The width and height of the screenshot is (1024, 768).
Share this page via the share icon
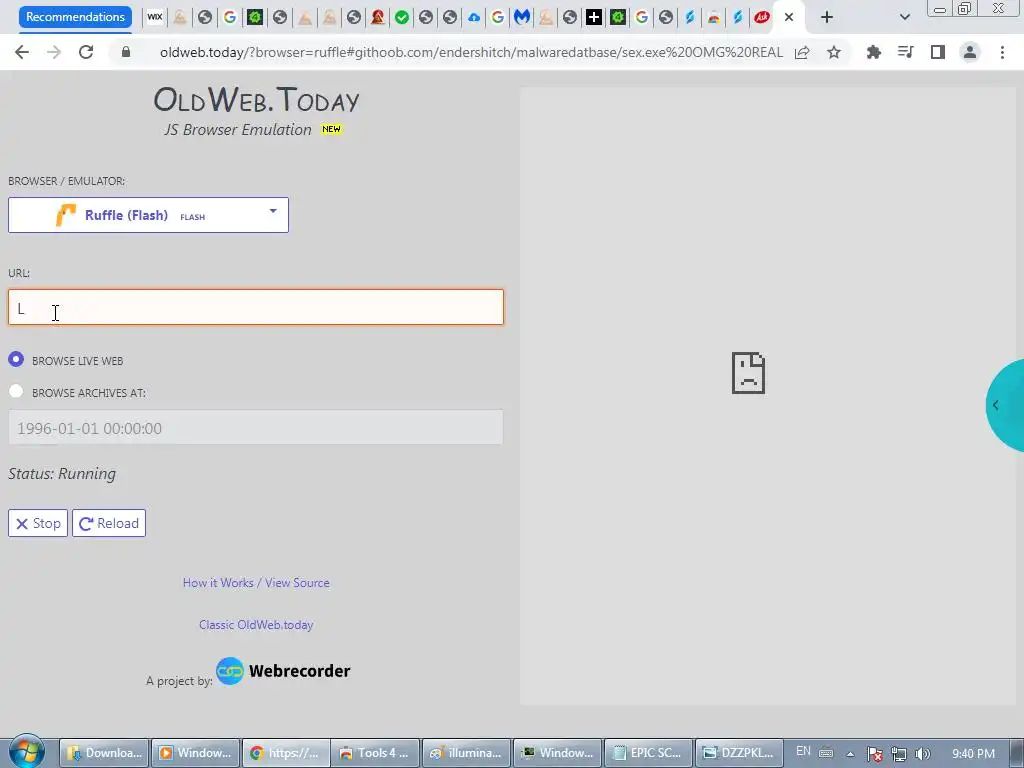[x=802, y=52]
